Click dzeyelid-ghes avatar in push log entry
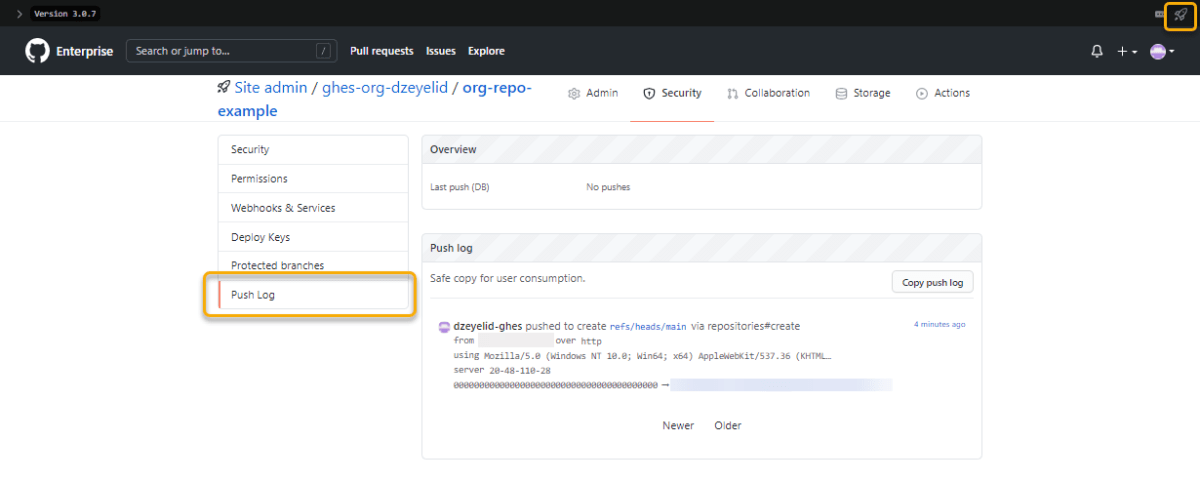Screen dimensions: 1200x481 pyautogui.click(x=445, y=327)
